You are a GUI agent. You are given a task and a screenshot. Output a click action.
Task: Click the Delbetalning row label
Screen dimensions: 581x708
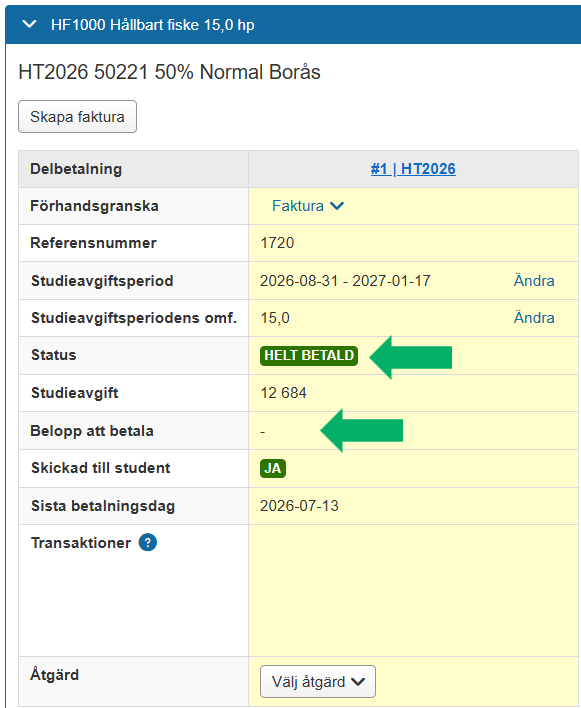[x=76, y=169]
